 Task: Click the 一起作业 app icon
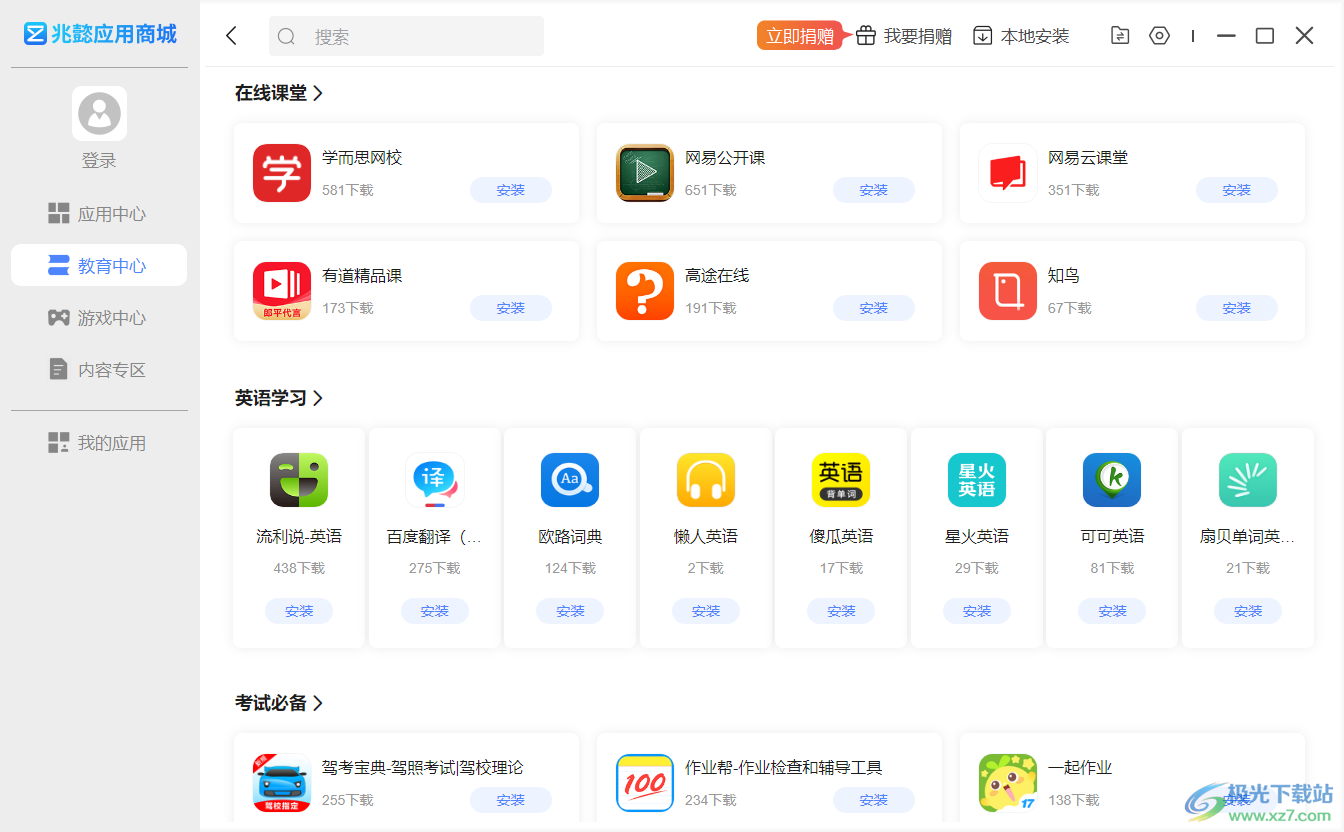coord(1008,783)
